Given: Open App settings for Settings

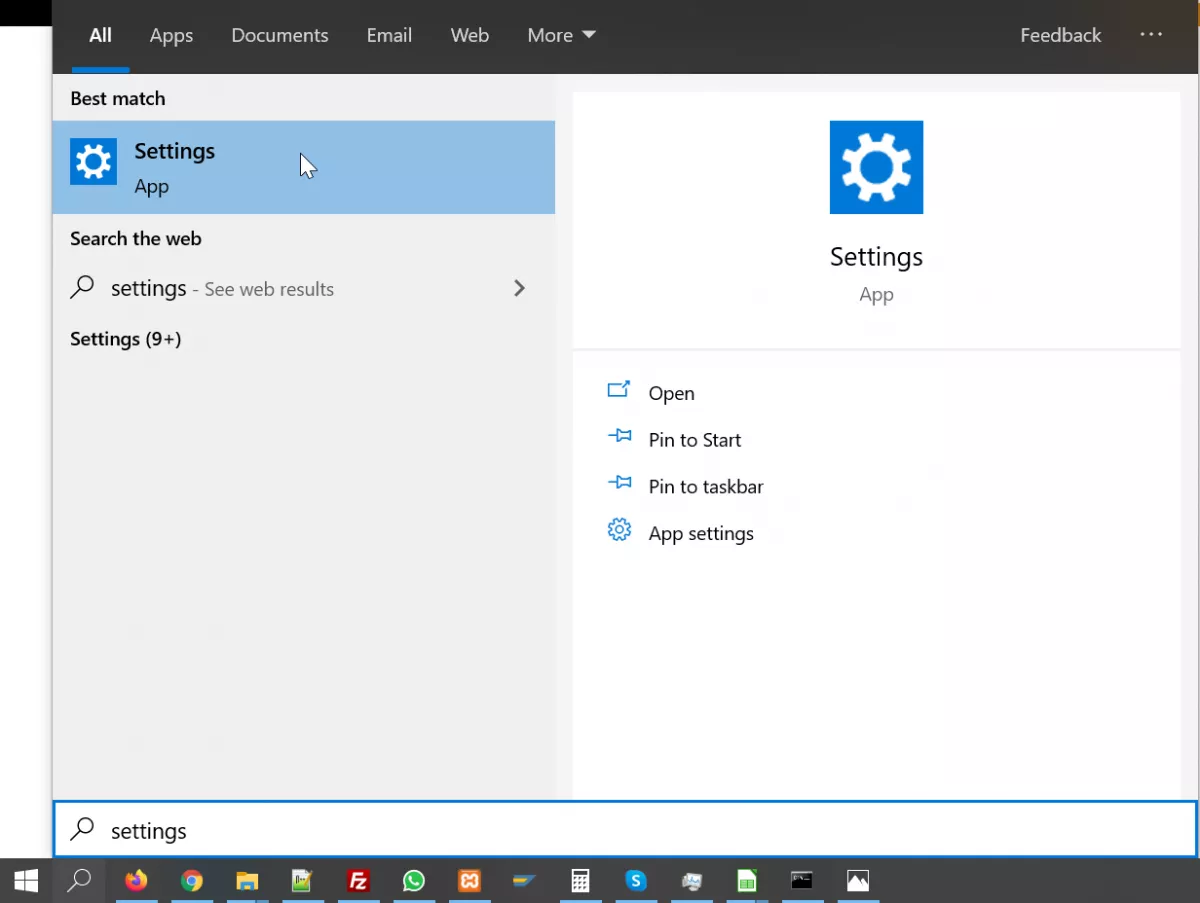Looking at the screenshot, I should pyautogui.click(x=701, y=533).
